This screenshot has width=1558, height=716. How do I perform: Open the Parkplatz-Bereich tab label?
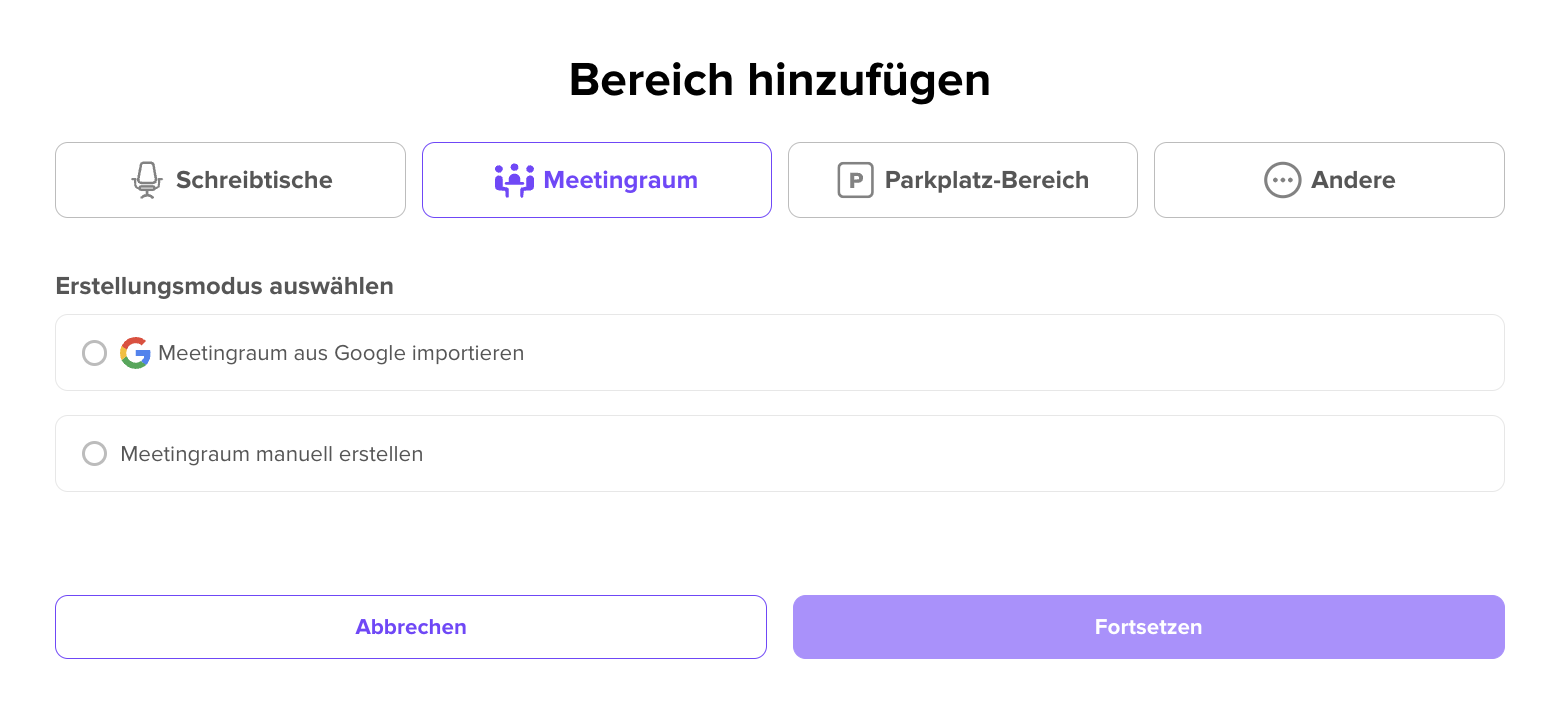pos(987,180)
